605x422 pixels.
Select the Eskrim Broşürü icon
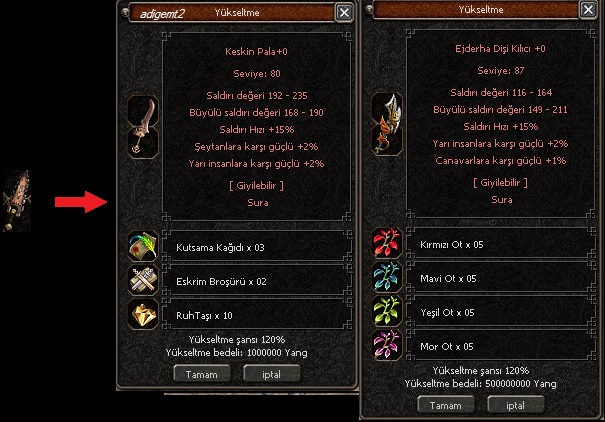tap(143, 281)
